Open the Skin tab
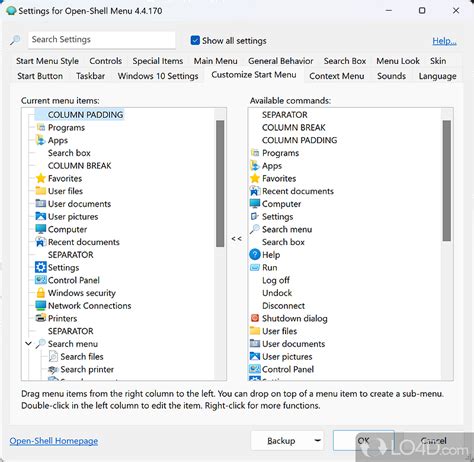 438,61
